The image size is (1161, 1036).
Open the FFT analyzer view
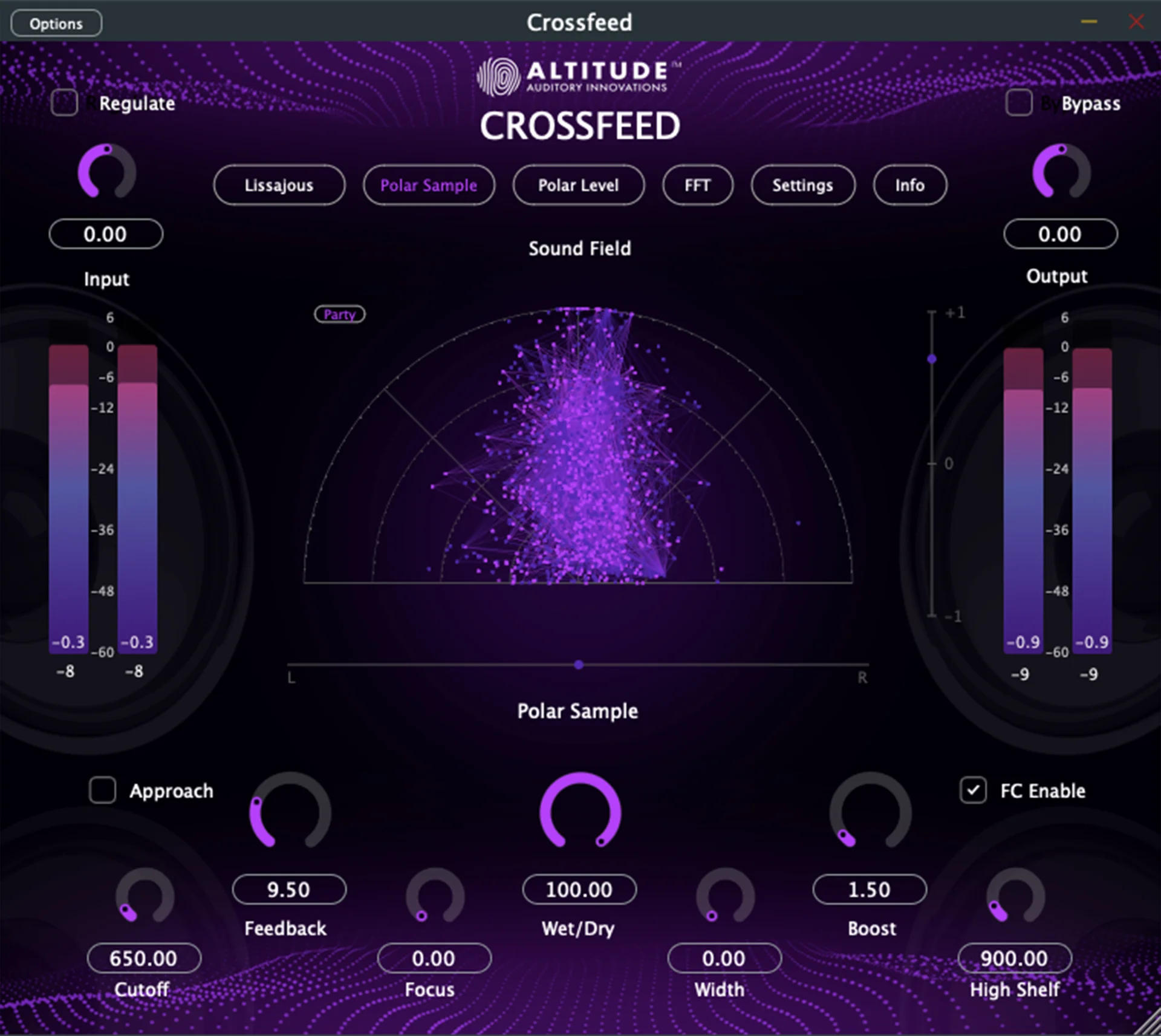tap(698, 186)
